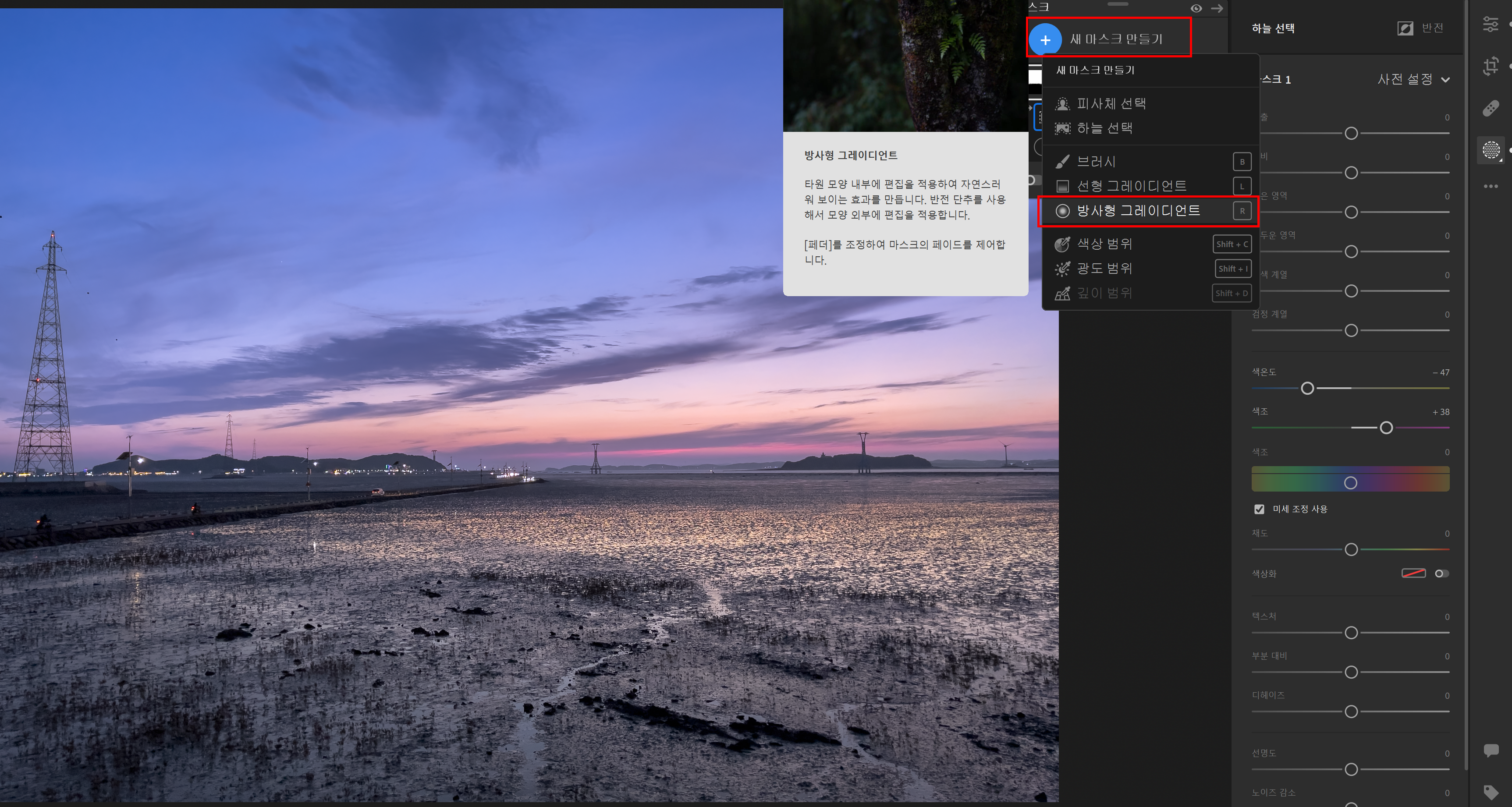
Task: Choose Select Sky menu entry
Action: pos(1104,128)
